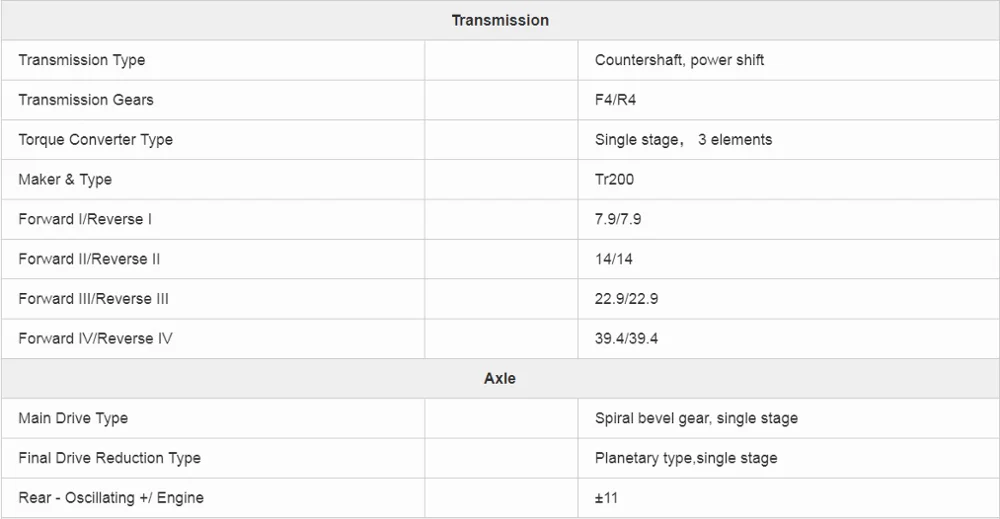Select the Forward I/Reverse I label
Screen dimensions: 1000x519
85,219
